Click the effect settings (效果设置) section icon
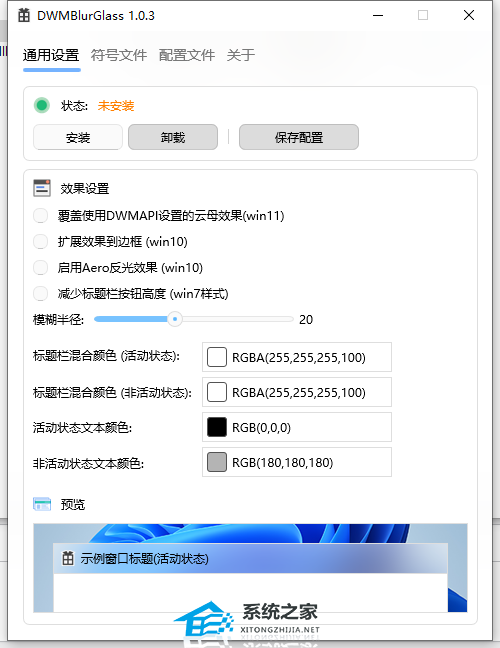 pos(42,188)
